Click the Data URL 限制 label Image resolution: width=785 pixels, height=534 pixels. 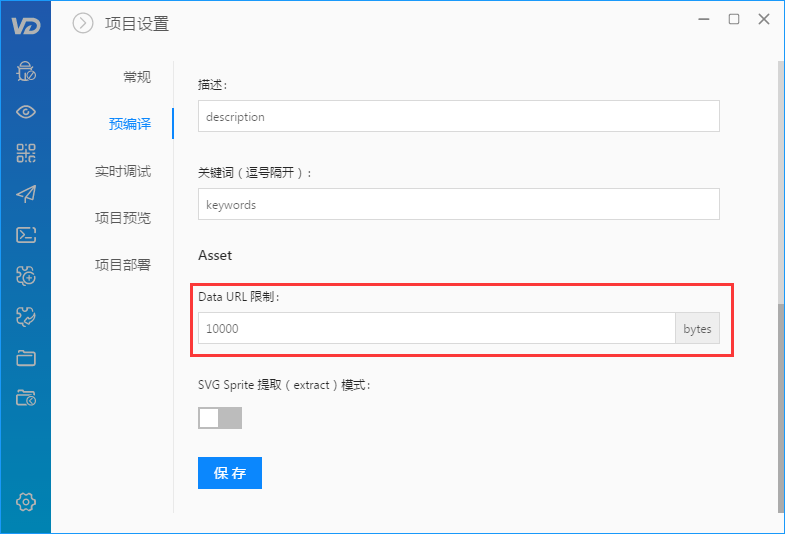tap(238, 297)
